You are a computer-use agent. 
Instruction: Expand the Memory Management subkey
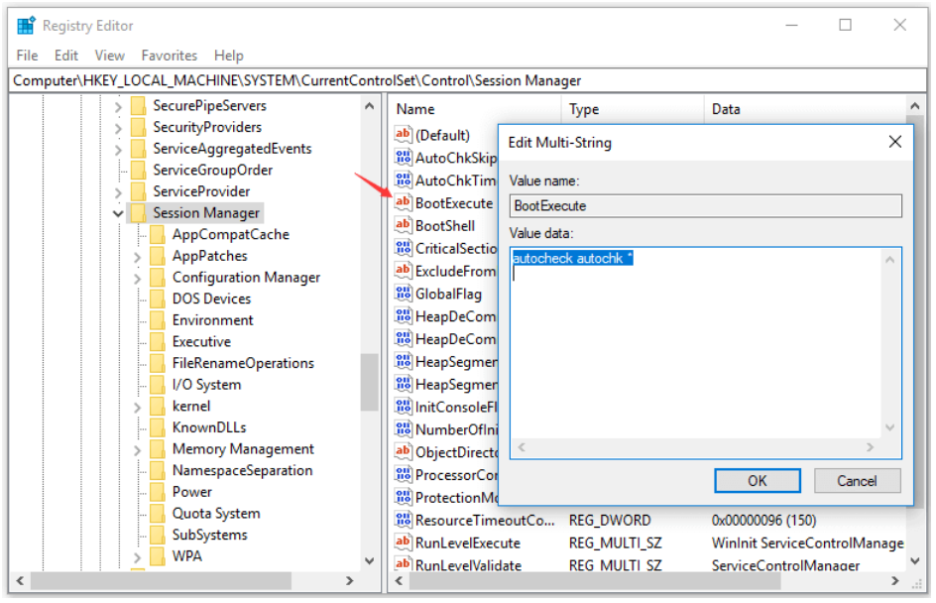137,450
